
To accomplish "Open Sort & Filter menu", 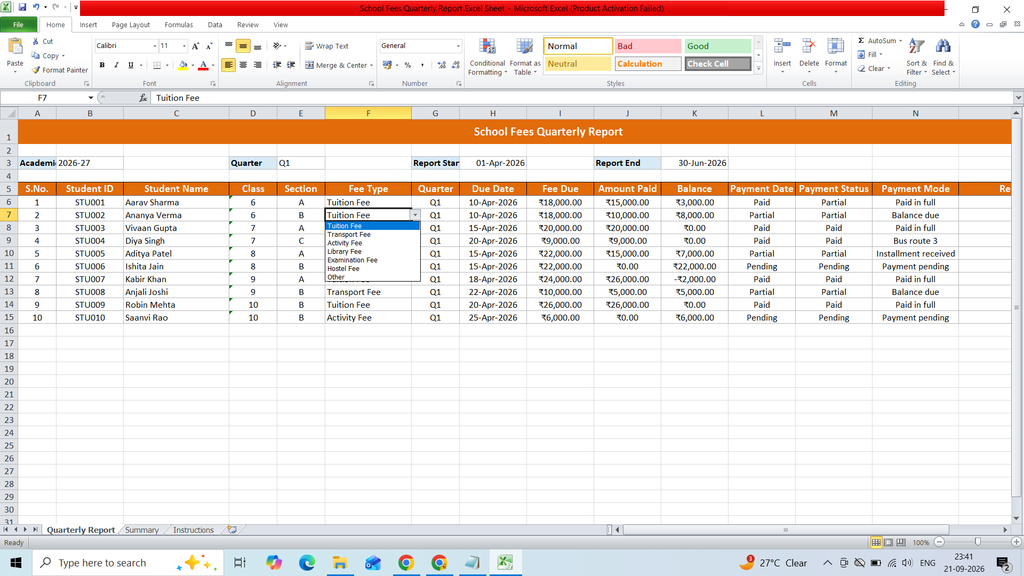I will (916, 57).
